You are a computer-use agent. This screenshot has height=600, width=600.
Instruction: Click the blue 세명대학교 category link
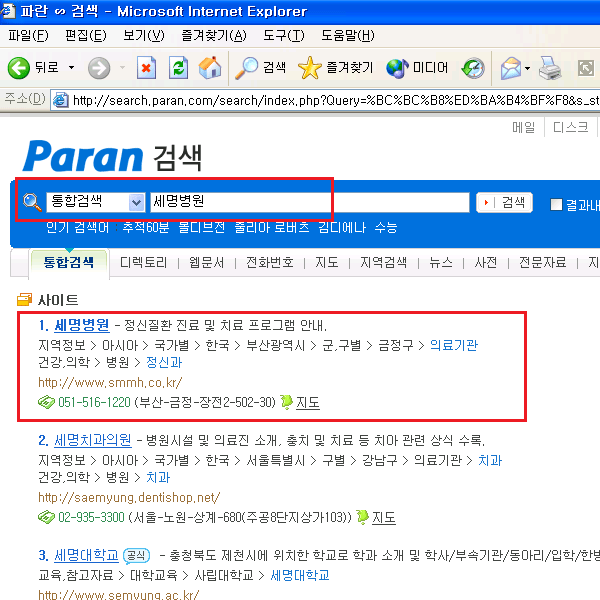click(x=300, y=576)
